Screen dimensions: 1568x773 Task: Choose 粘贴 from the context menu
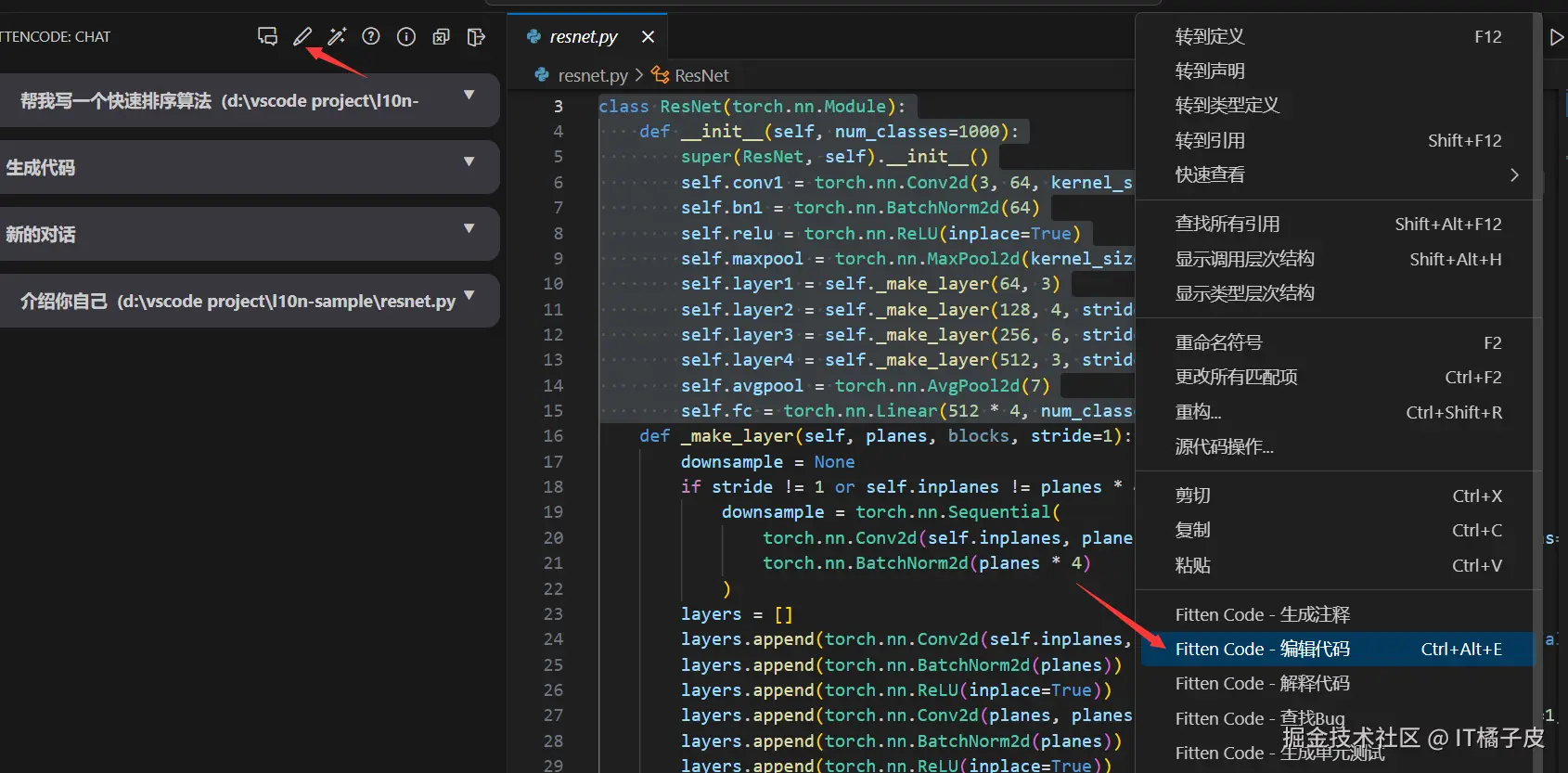[x=1338, y=565]
